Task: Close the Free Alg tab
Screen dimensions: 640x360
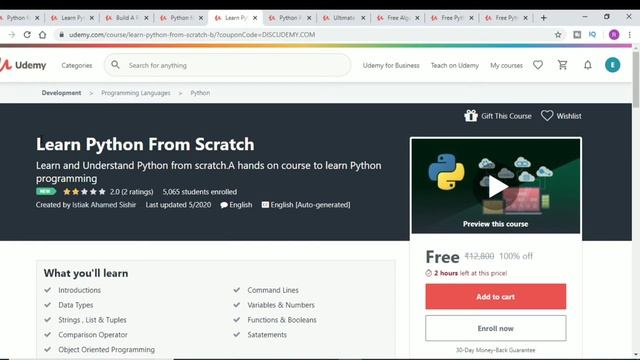Action: point(417,18)
